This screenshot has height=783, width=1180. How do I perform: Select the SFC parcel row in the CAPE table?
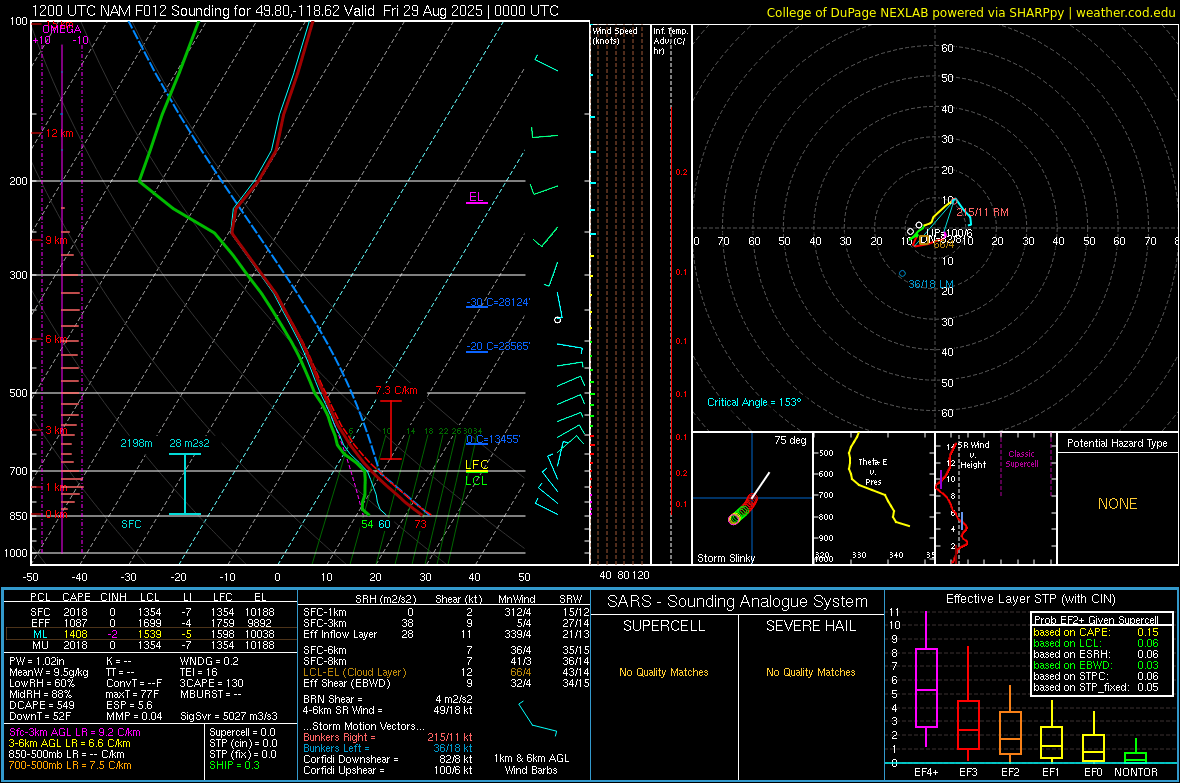click(x=151, y=612)
